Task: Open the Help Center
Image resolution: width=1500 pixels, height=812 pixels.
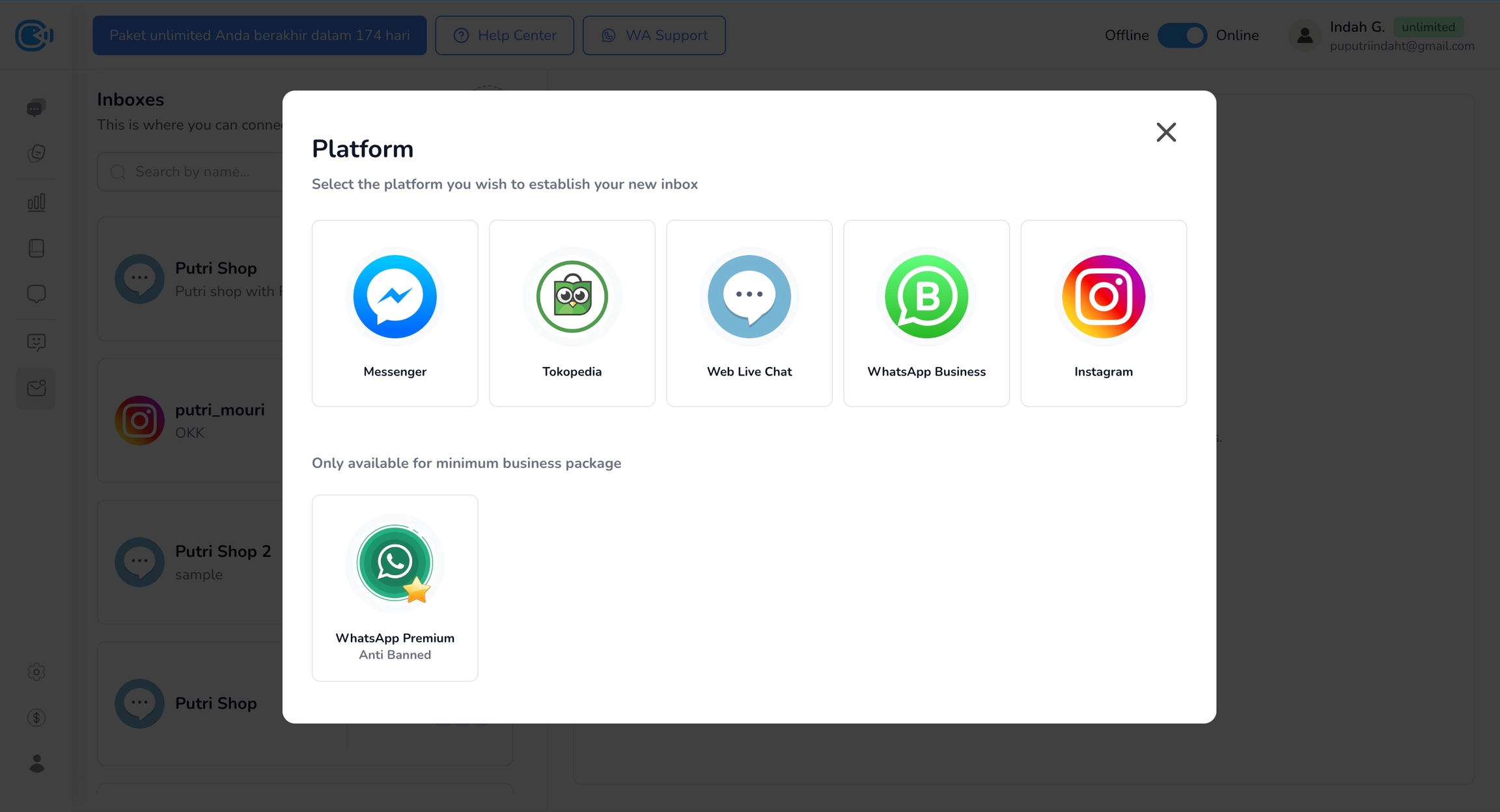Action: (x=505, y=35)
